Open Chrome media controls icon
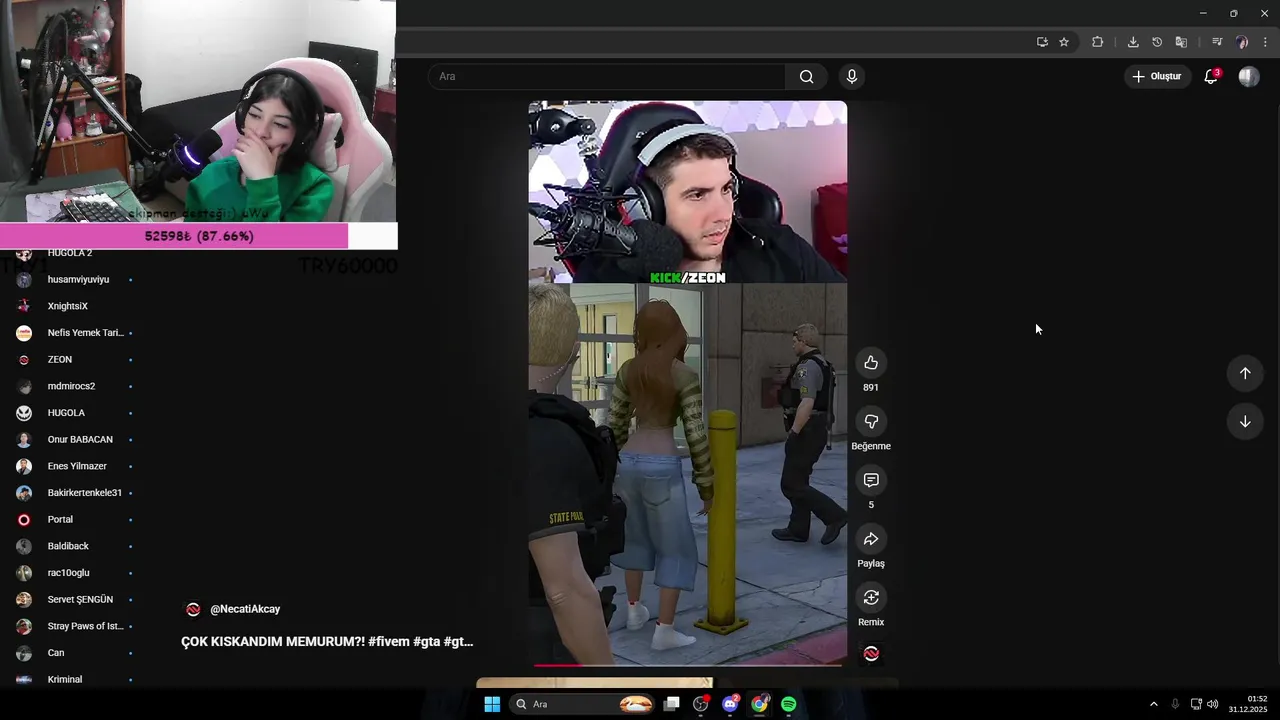The image size is (1280, 720). coord(1217,42)
